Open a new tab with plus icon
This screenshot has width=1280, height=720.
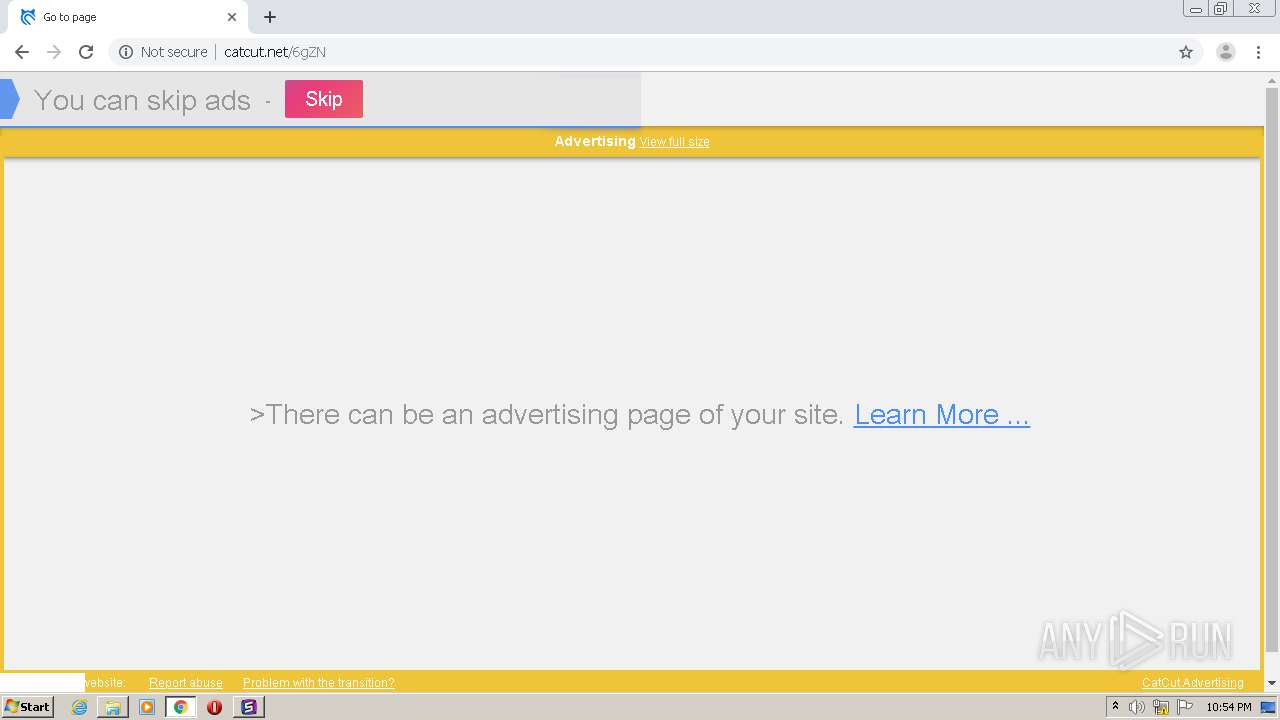270,17
